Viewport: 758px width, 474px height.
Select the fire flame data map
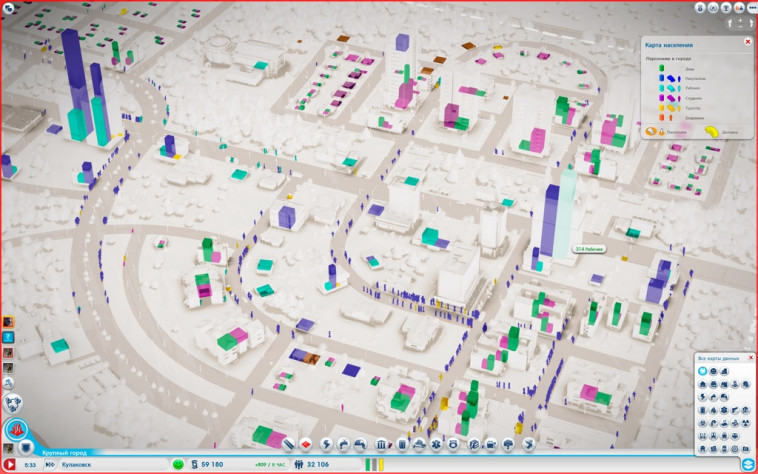point(714,410)
